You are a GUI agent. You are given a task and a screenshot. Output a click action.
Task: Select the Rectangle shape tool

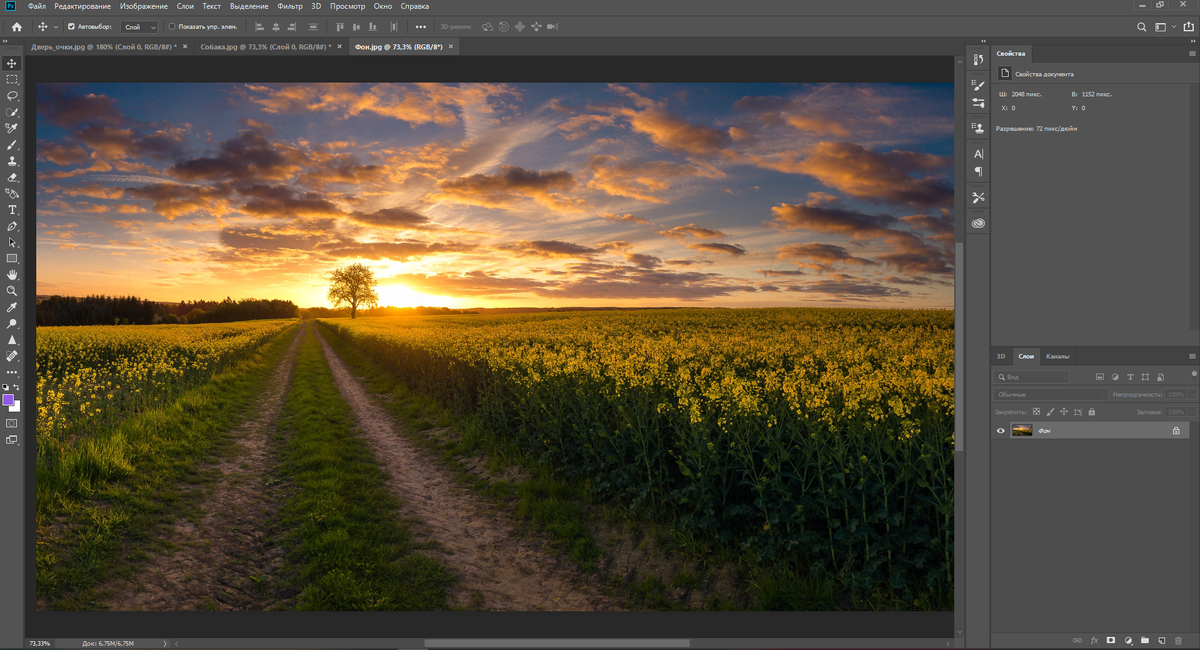(x=12, y=258)
